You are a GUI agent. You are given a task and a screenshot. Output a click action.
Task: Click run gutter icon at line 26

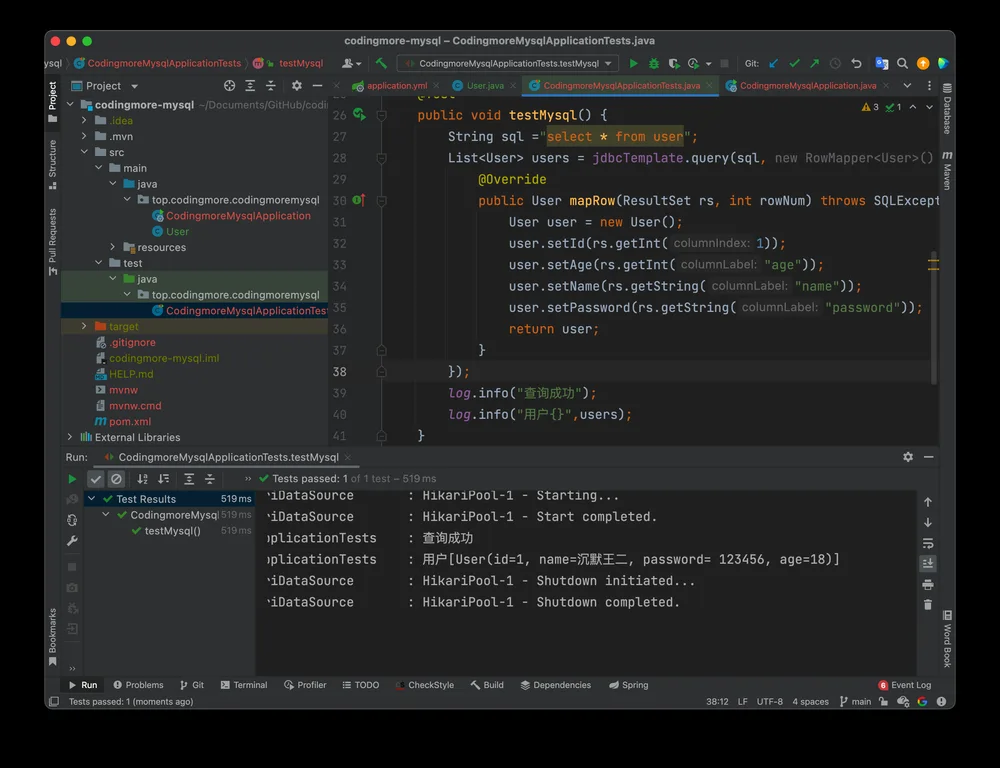pos(359,114)
